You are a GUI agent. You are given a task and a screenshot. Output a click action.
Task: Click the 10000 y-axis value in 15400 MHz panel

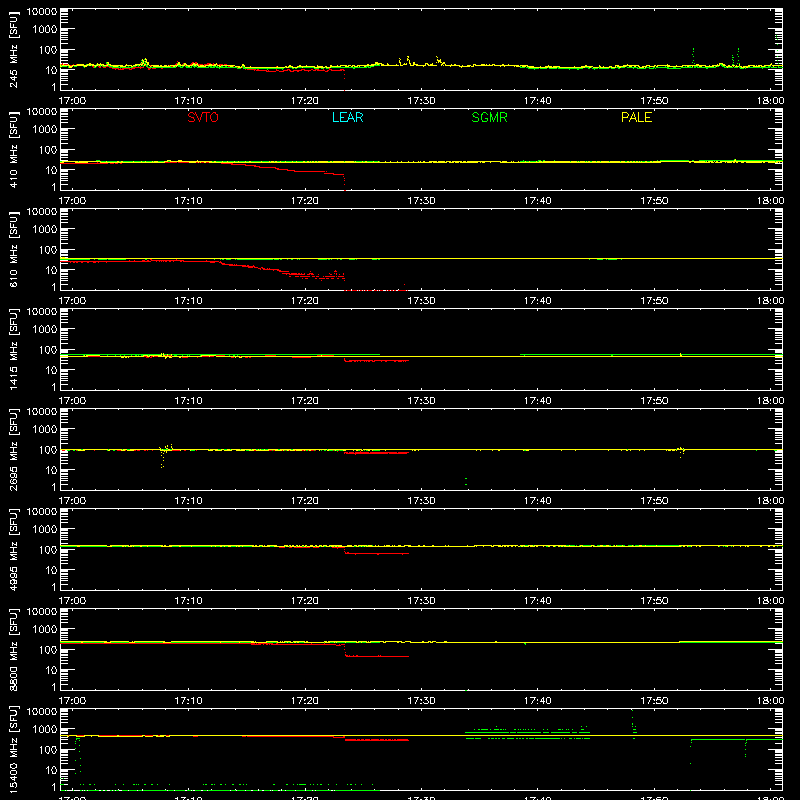point(42,712)
